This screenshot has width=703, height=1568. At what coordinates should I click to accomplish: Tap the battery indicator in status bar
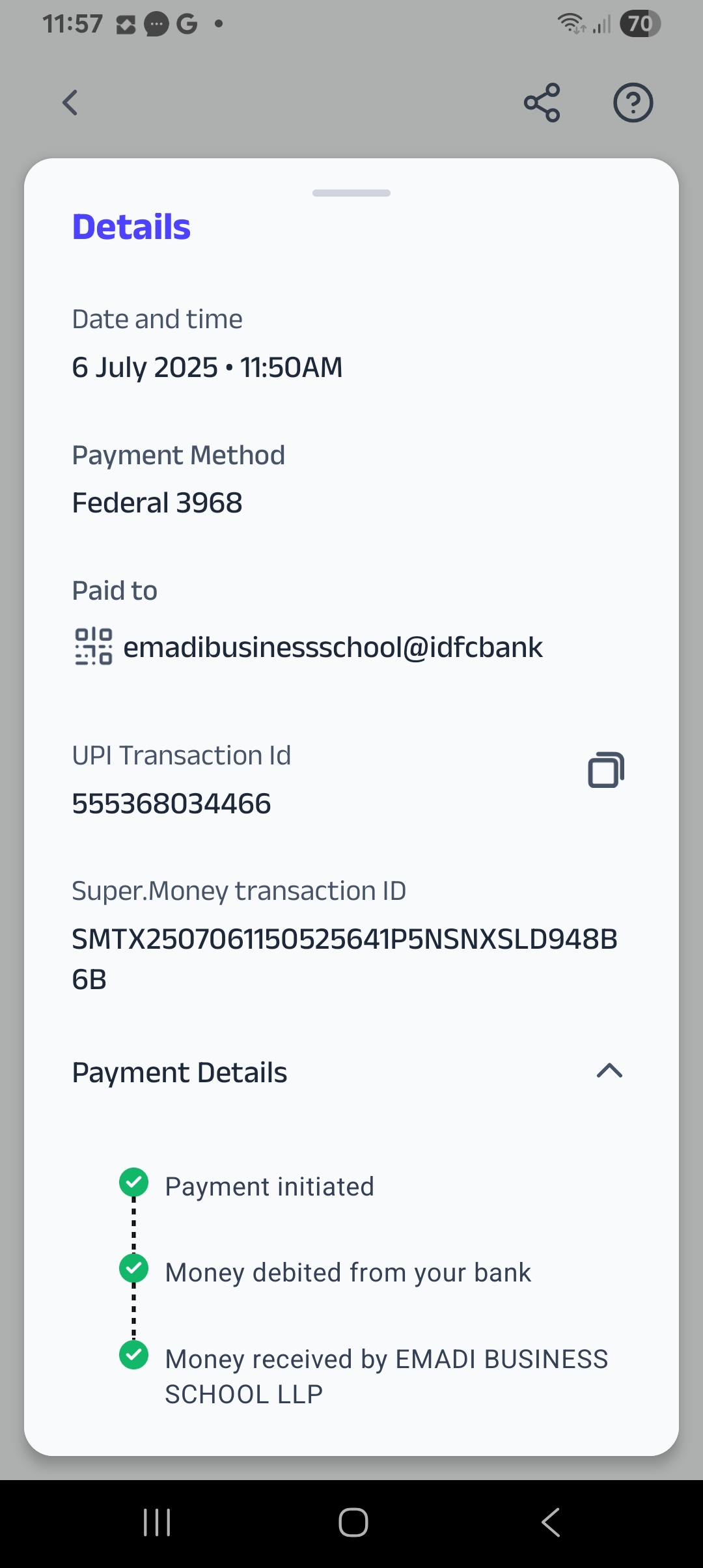tap(640, 24)
